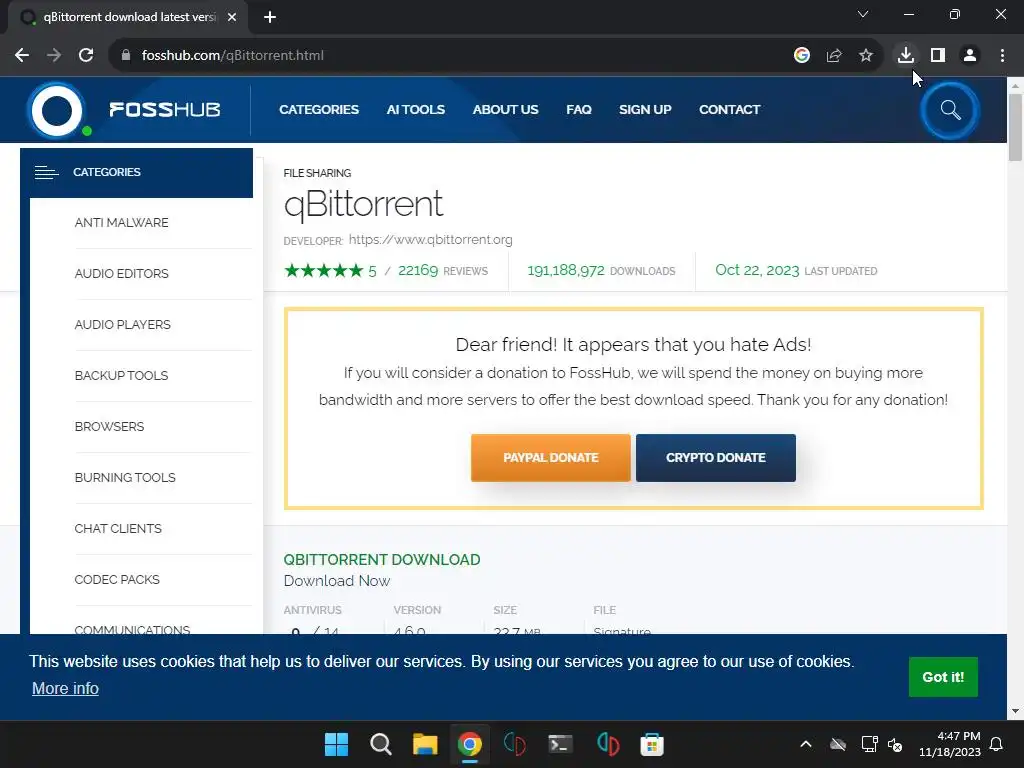Share this page via share icon
This screenshot has height=768, width=1024.
(834, 56)
